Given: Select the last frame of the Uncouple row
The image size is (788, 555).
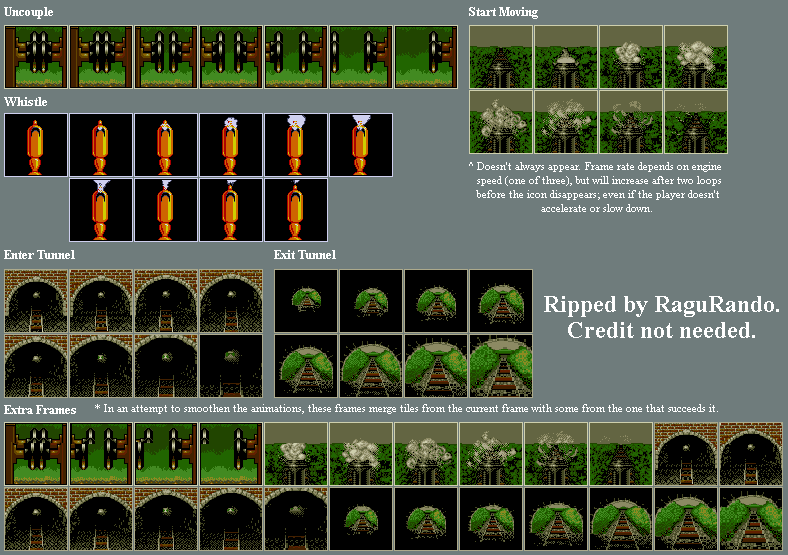Looking at the screenshot, I should pos(426,57).
